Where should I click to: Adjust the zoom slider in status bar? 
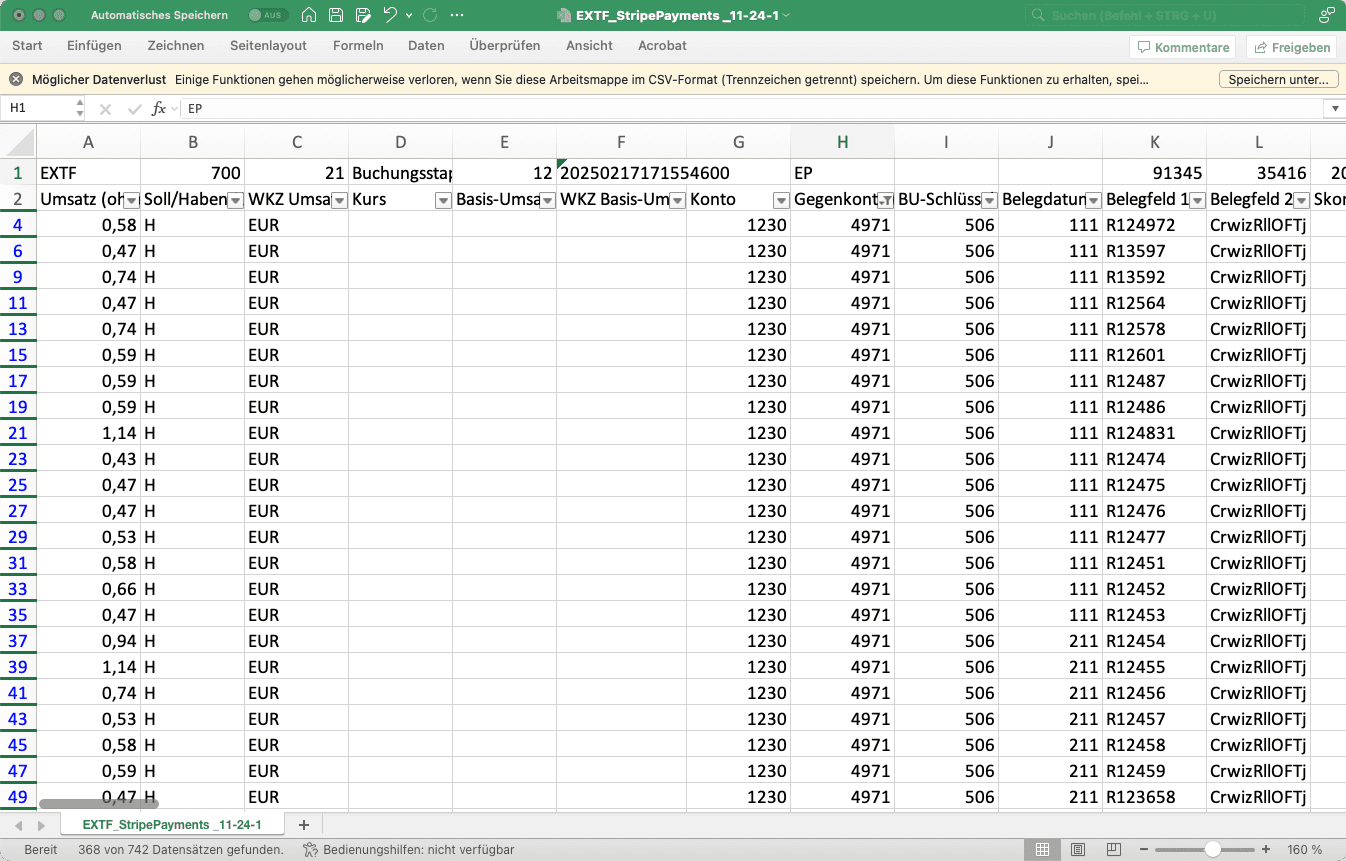coord(1212,849)
